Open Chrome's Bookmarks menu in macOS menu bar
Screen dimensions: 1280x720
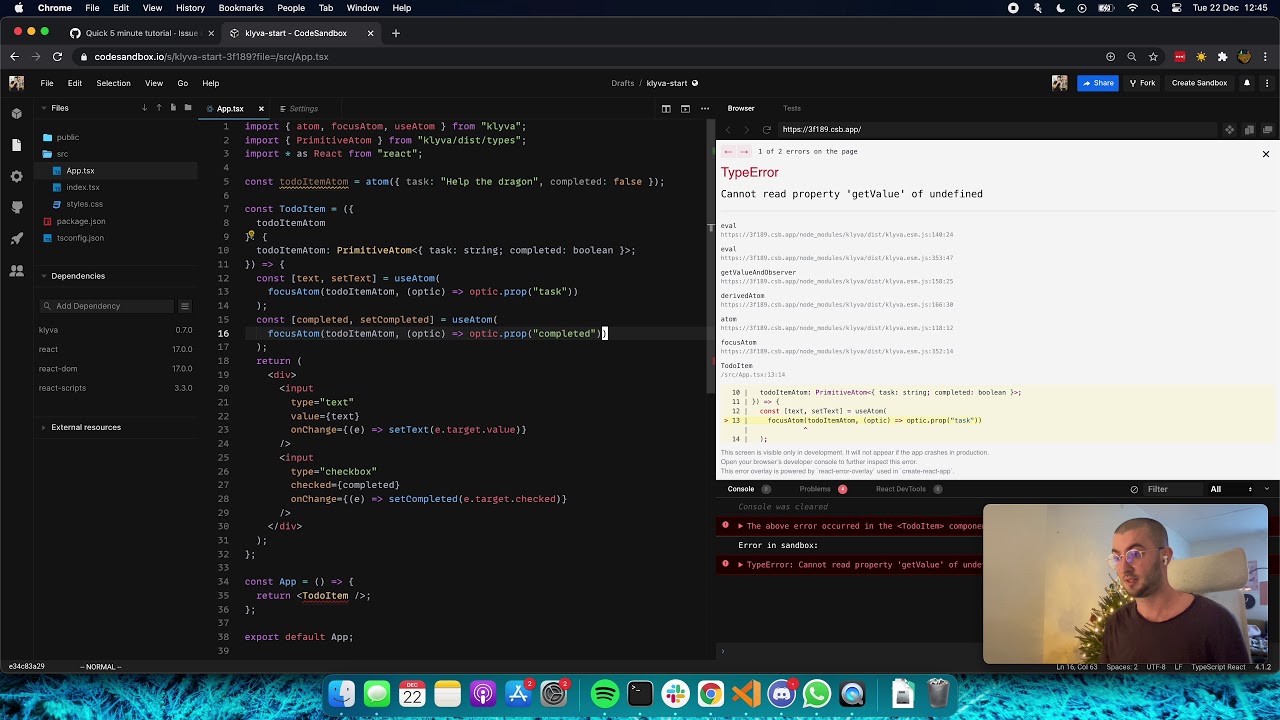tap(241, 8)
